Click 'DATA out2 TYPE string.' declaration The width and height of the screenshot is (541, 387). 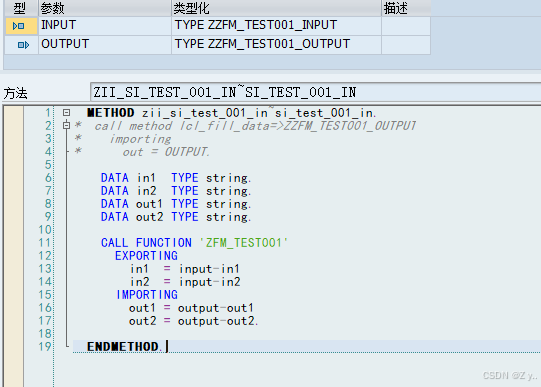176,217
